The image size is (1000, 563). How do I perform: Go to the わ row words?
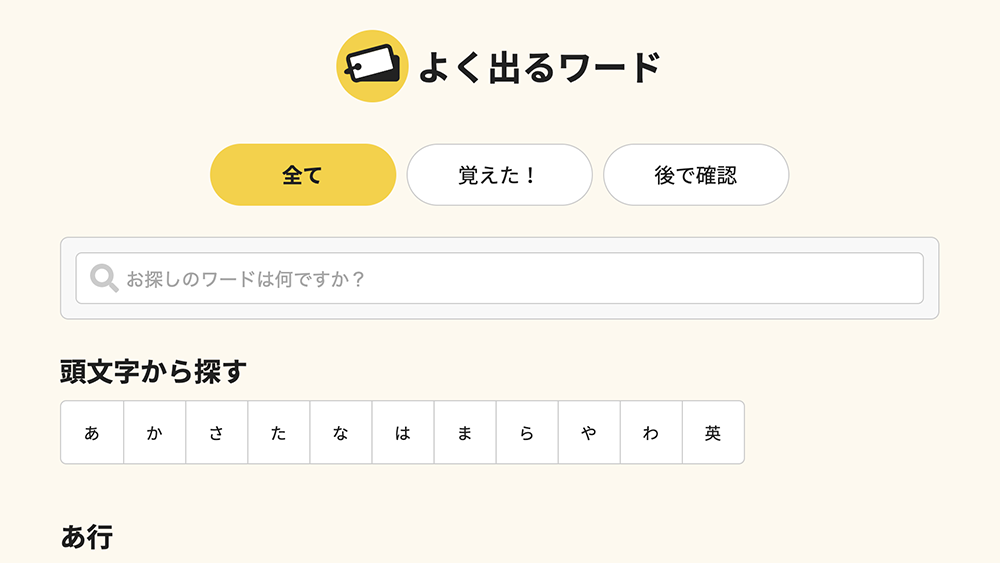click(x=650, y=433)
